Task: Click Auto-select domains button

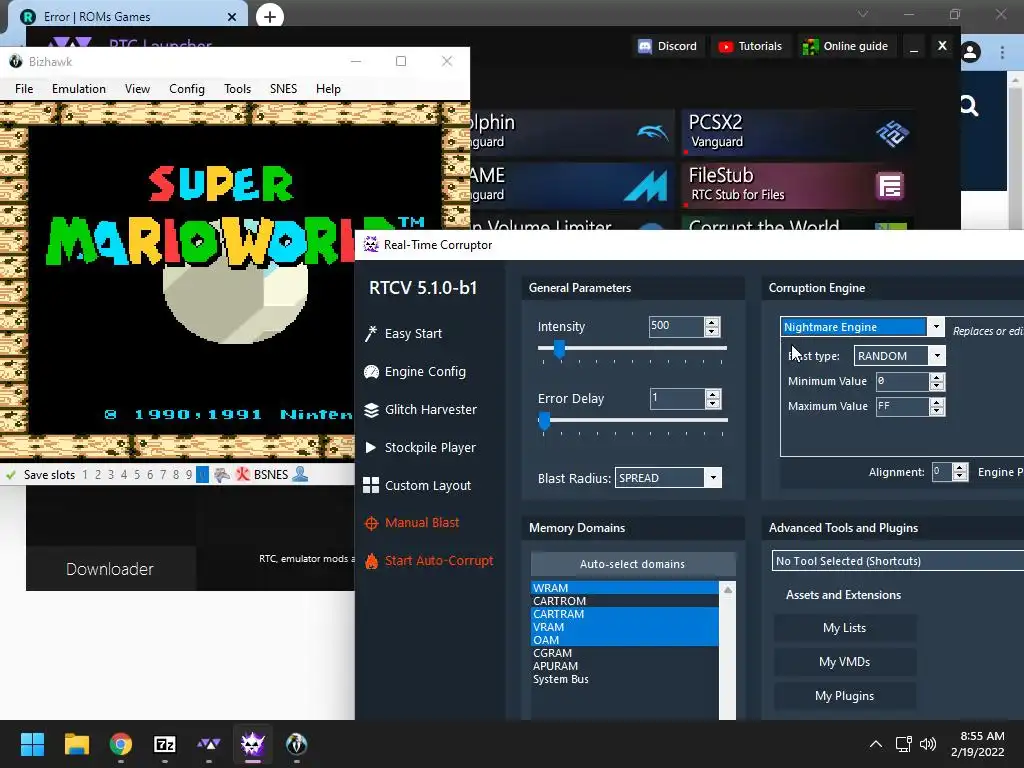Action: (x=633, y=564)
